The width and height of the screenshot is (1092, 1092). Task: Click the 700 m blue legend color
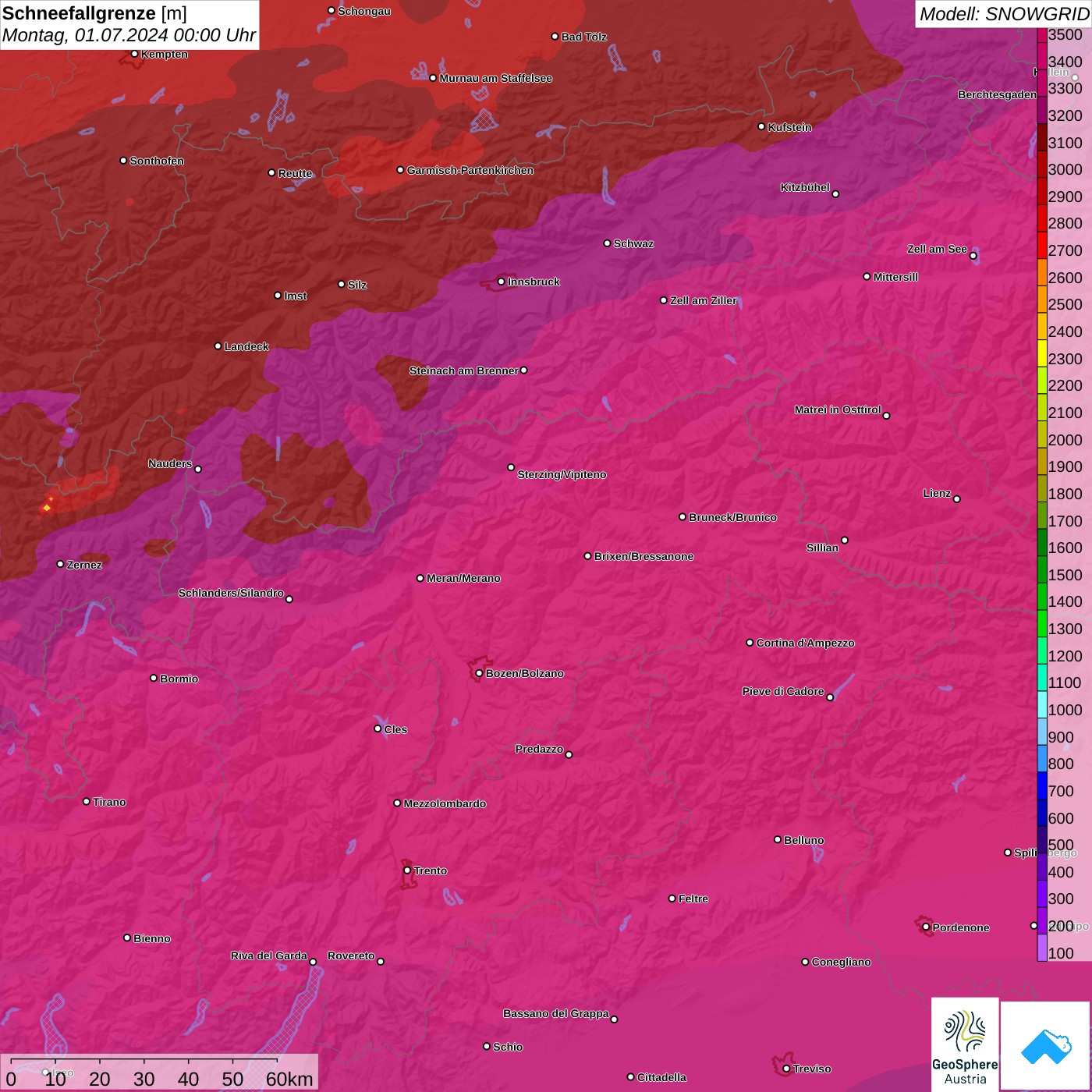(x=1041, y=785)
